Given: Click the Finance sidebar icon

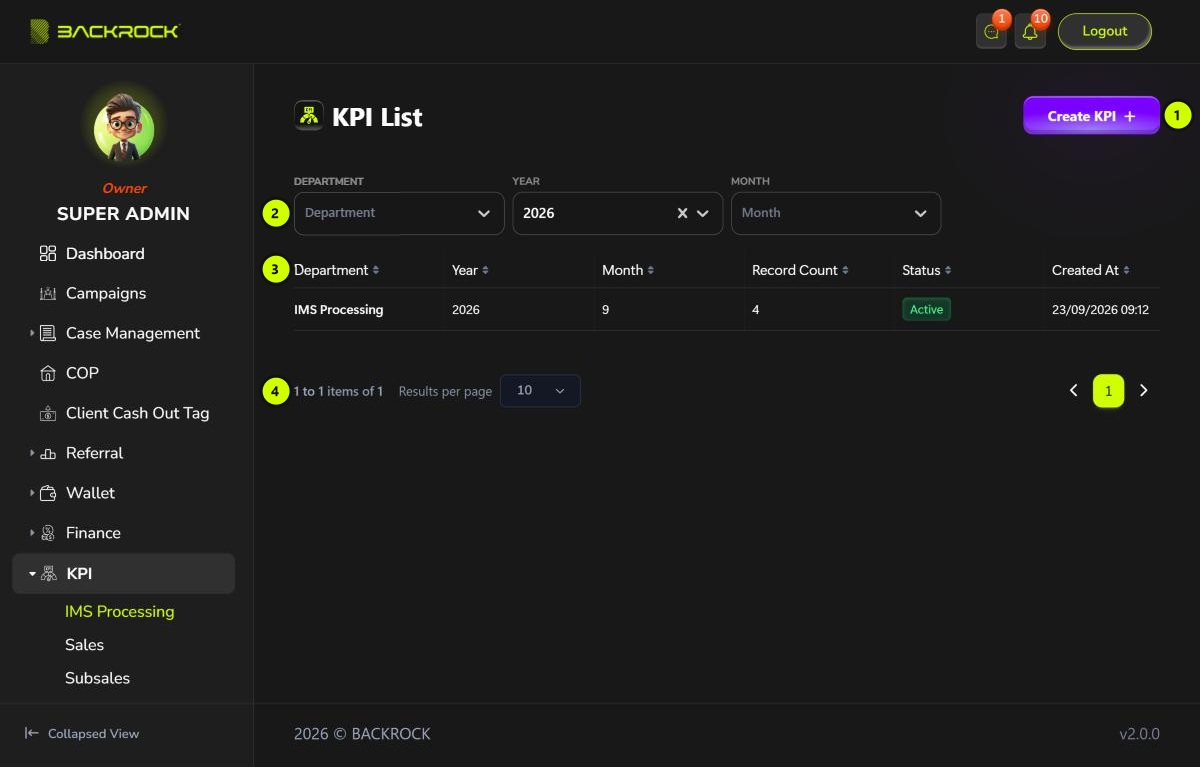Looking at the screenshot, I should [48, 534].
